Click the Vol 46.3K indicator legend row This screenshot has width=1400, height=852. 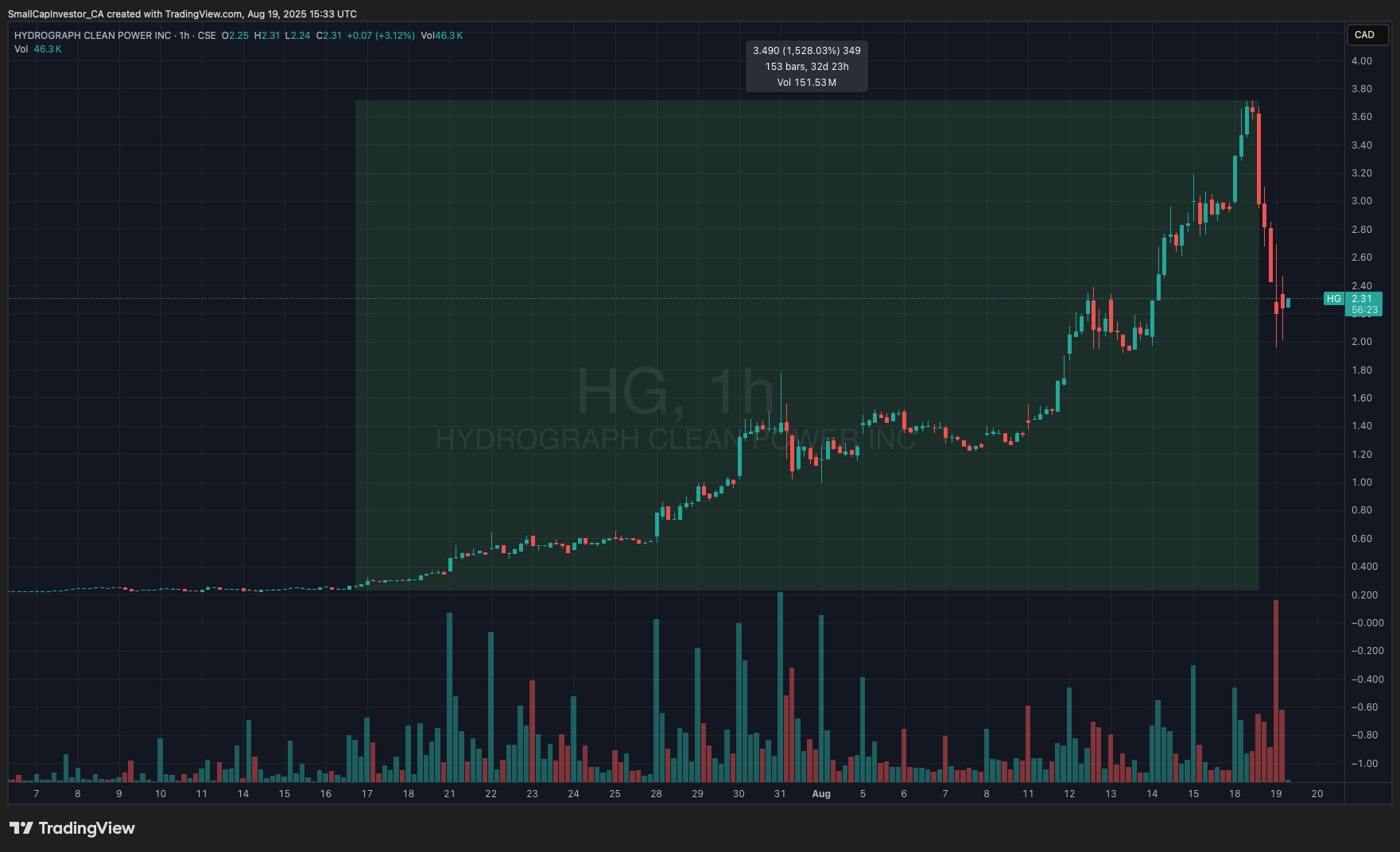click(x=38, y=49)
